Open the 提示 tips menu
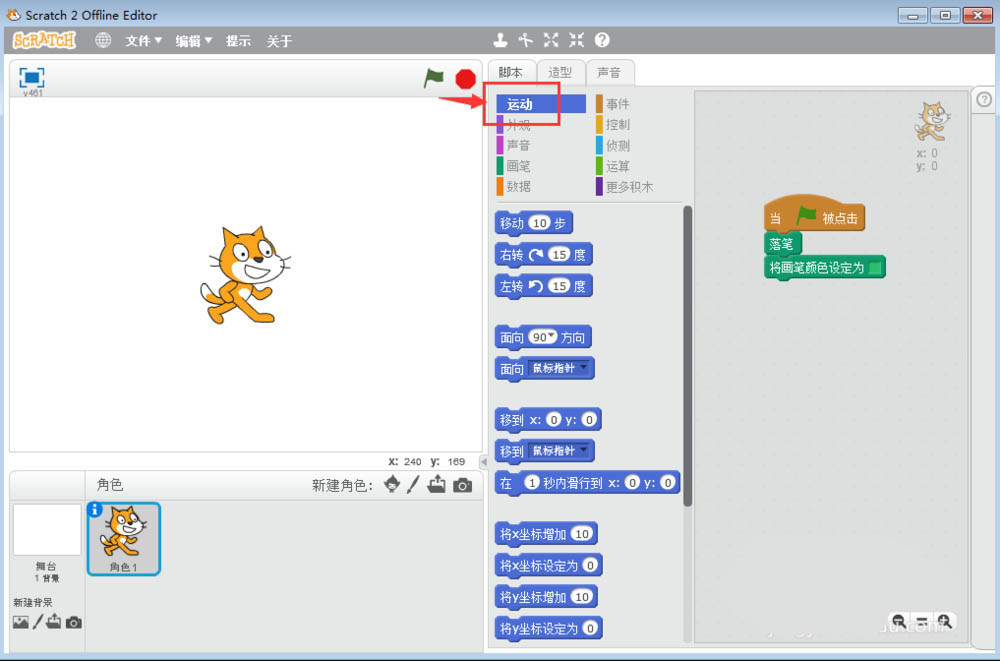 pyautogui.click(x=238, y=41)
